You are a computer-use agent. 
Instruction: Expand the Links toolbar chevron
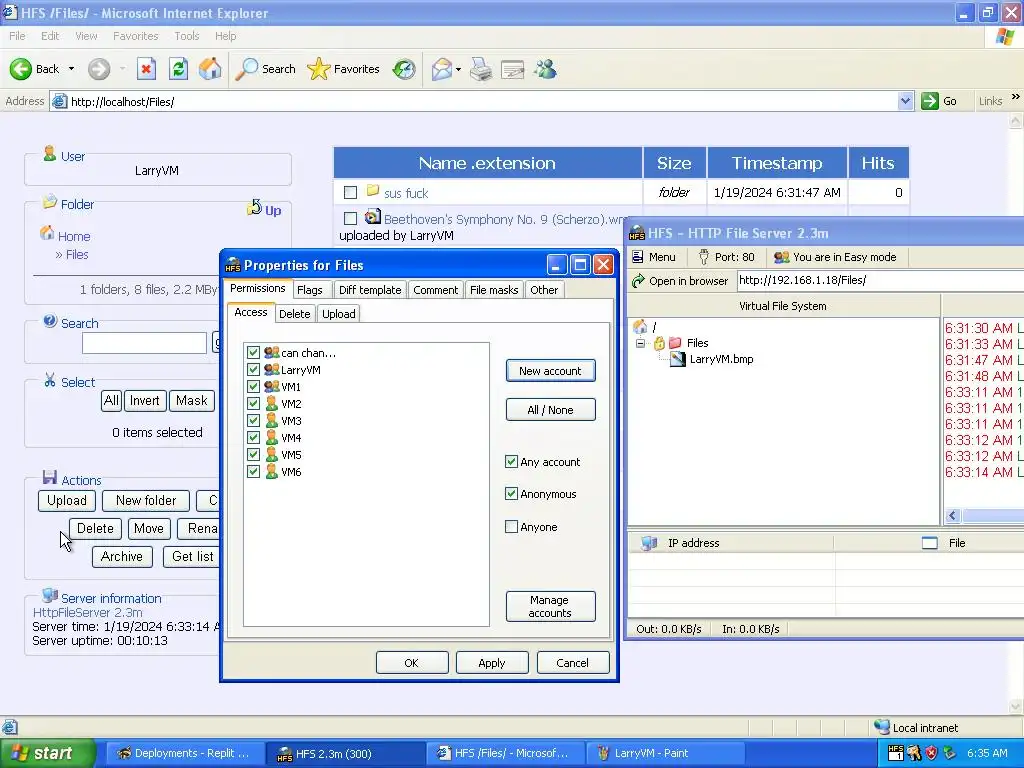1016,97
